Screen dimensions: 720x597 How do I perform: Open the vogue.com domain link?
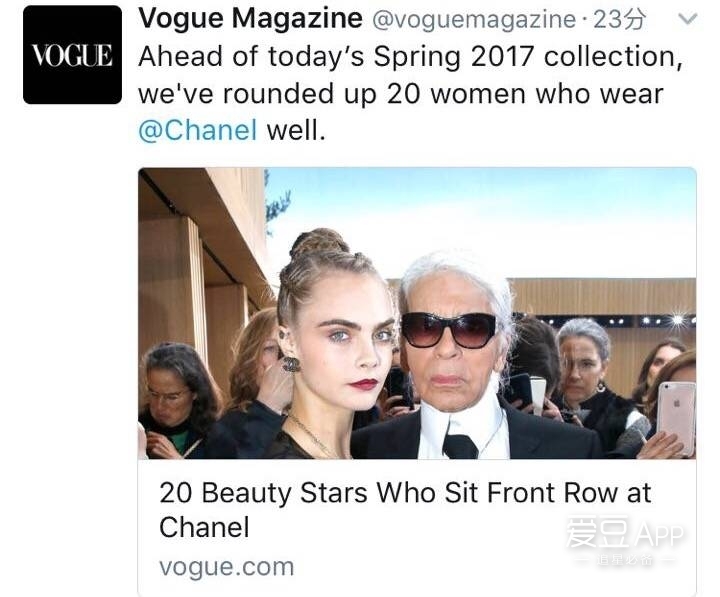tap(226, 567)
